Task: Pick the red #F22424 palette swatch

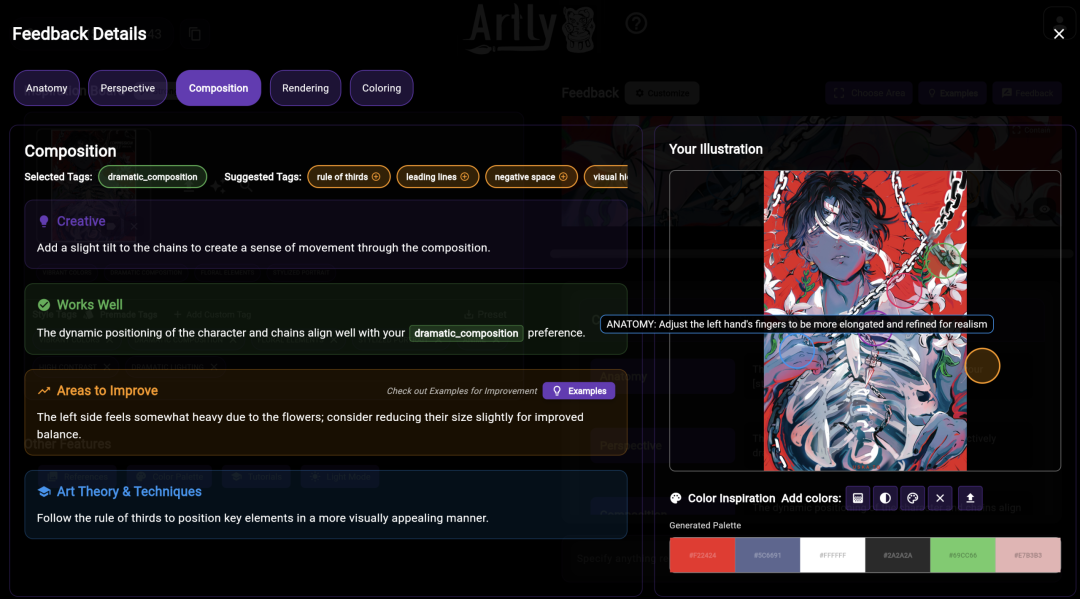Action: (x=702, y=555)
